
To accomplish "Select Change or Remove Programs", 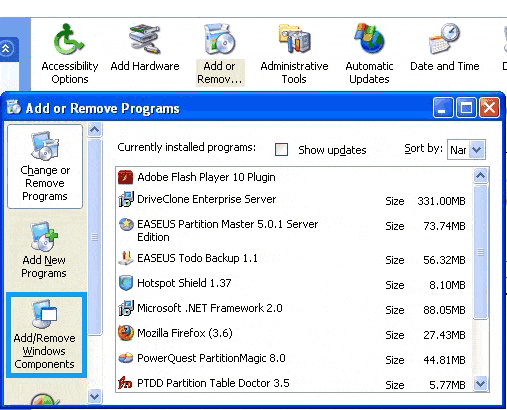I will [45, 166].
